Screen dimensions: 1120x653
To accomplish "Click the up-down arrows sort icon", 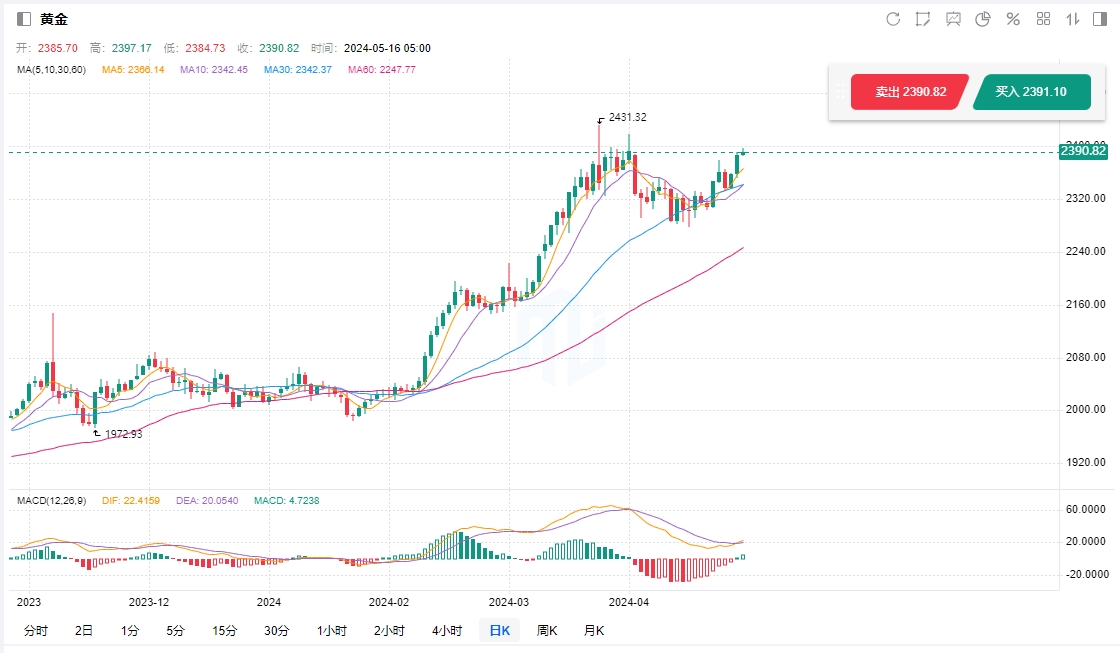I will click(x=1073, y=19).
